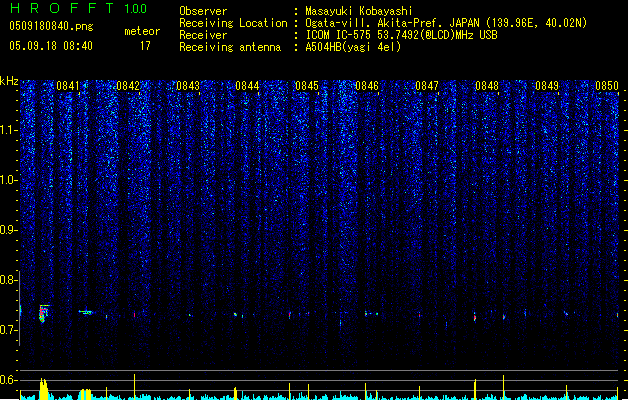
Task: Click the 1.0 kHz axis label
Action: [x=8, y=180]
